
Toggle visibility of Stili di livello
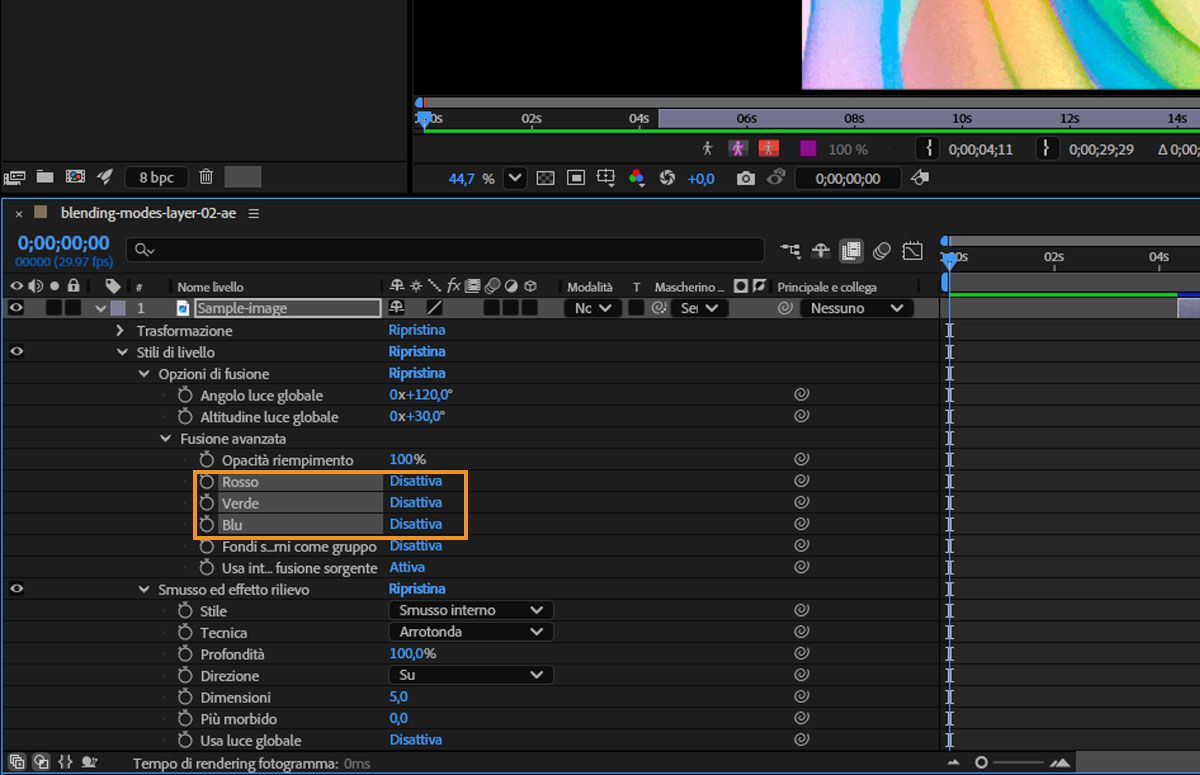click(x=16, y=352)
